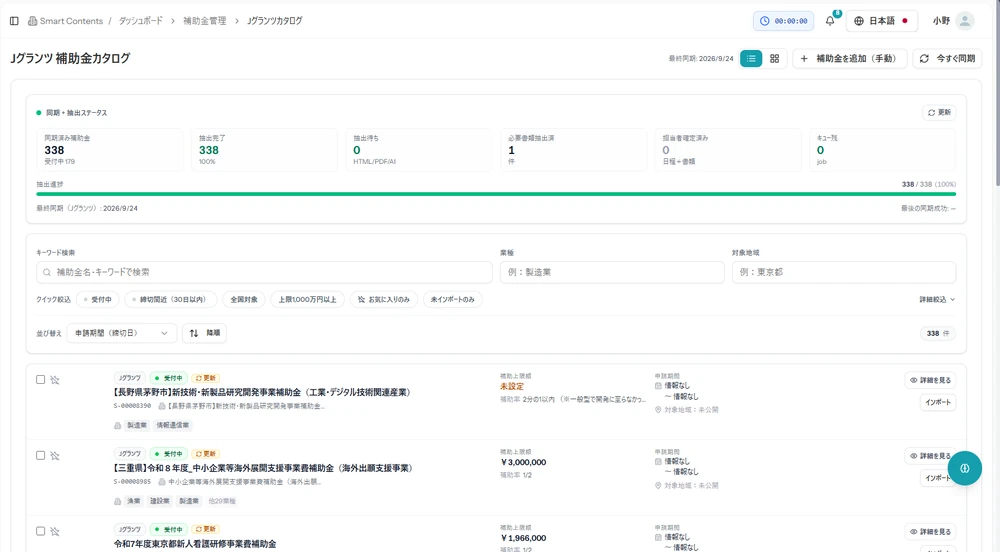Click the 抽出進捗 progress bar
The width and height of the screenshot is (1000, 552).
pyautogui.click(x=496, y=194)
